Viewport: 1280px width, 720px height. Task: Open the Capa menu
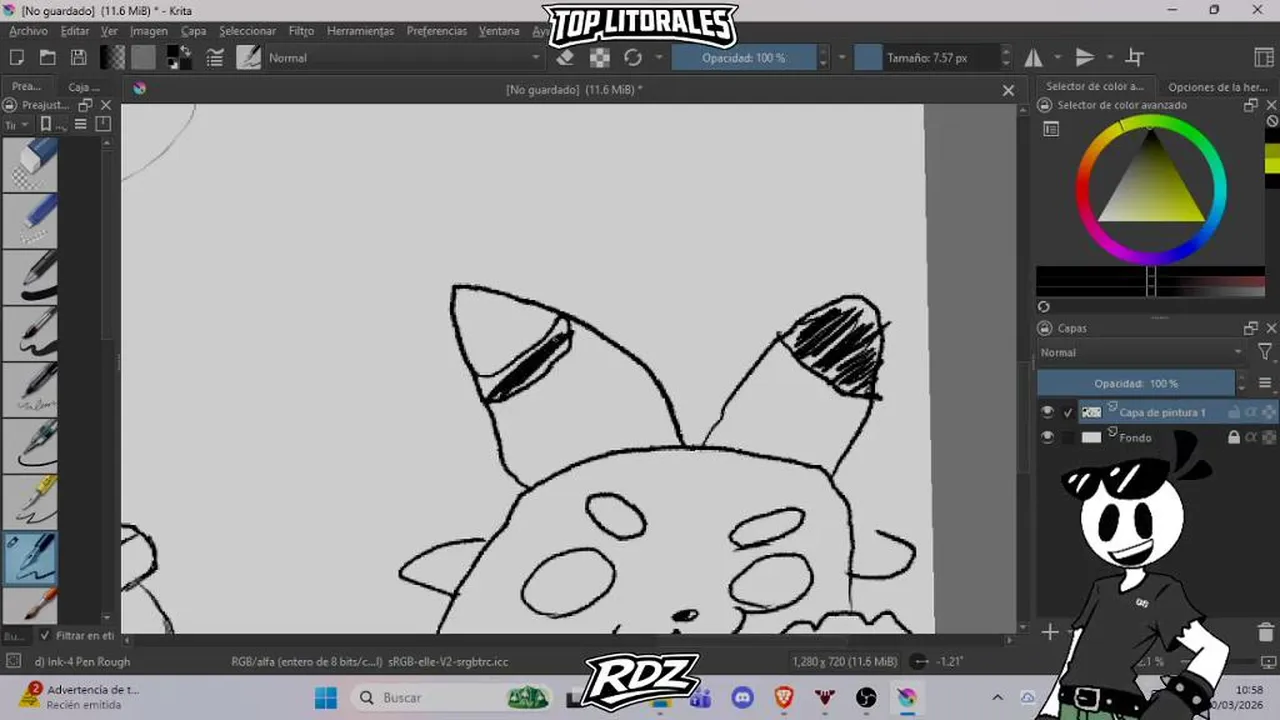tap(193, 31)
